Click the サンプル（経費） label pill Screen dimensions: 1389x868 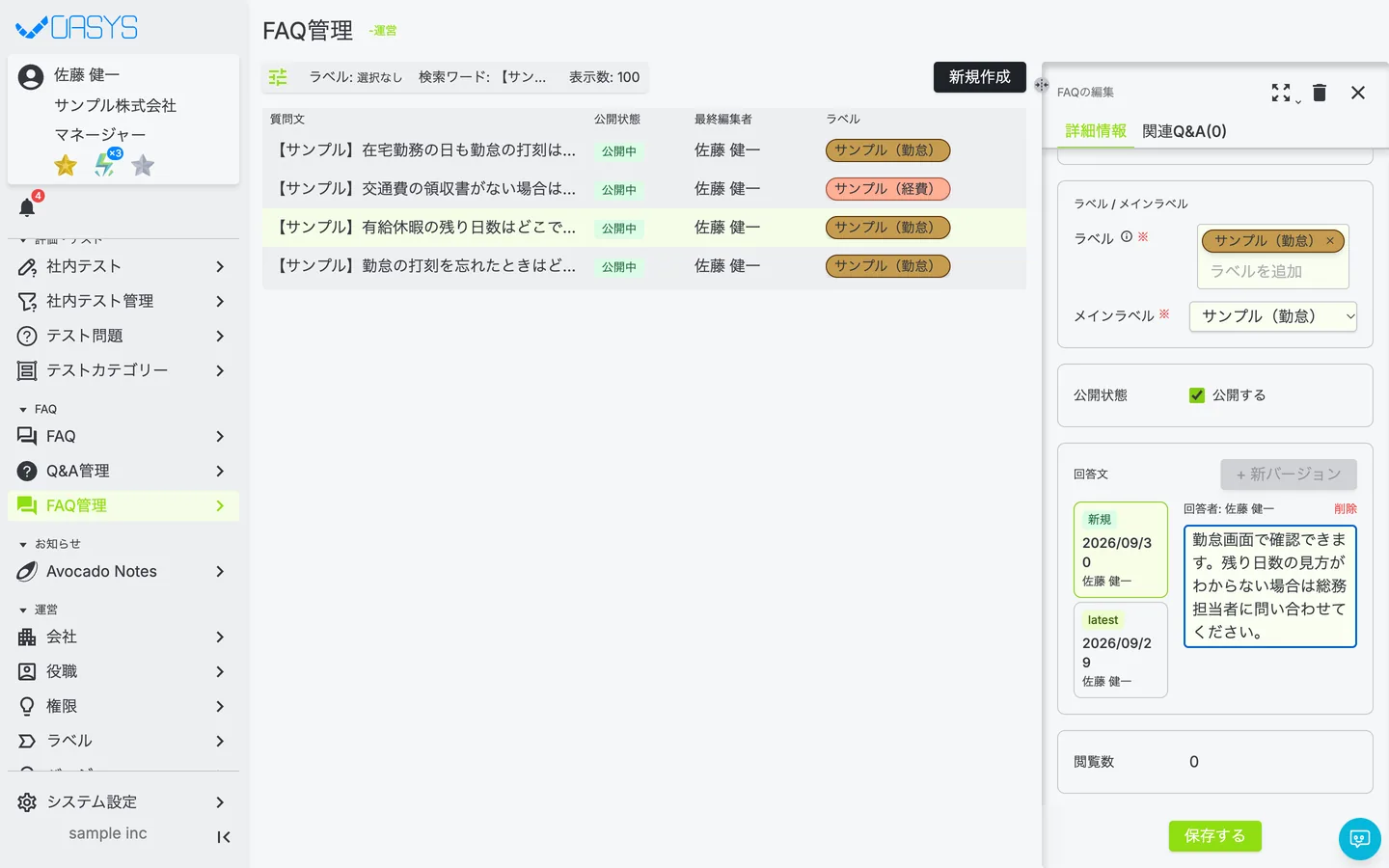888,189
